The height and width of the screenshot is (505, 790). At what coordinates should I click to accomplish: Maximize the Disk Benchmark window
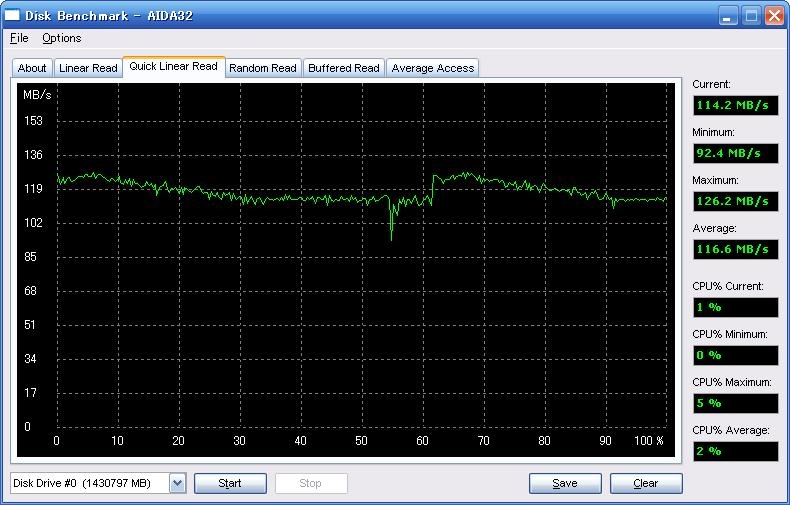coord(751,15)
